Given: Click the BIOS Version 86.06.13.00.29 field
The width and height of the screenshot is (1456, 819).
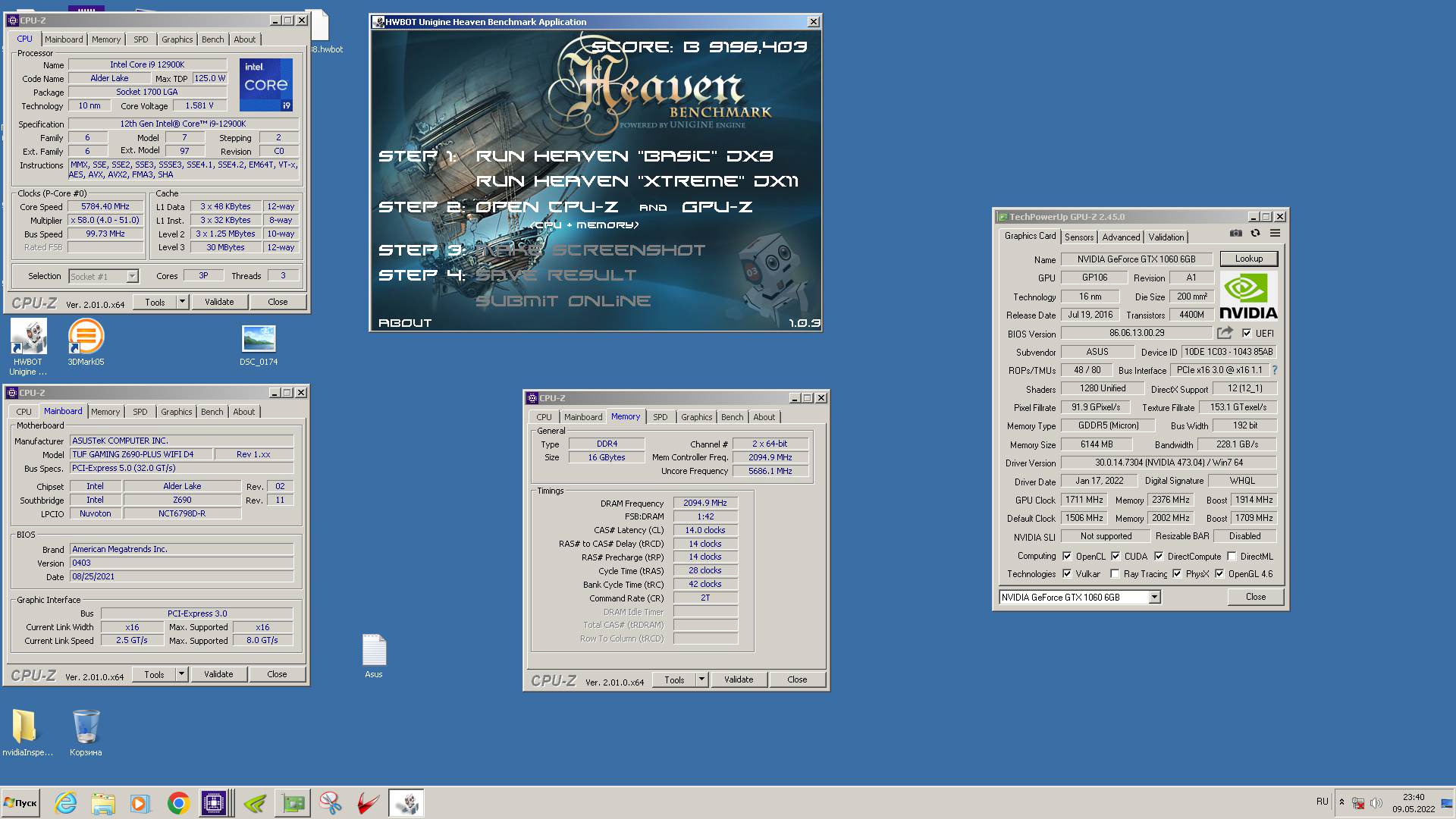Looking at the screenshot, I should click(x=1136, y=333).
